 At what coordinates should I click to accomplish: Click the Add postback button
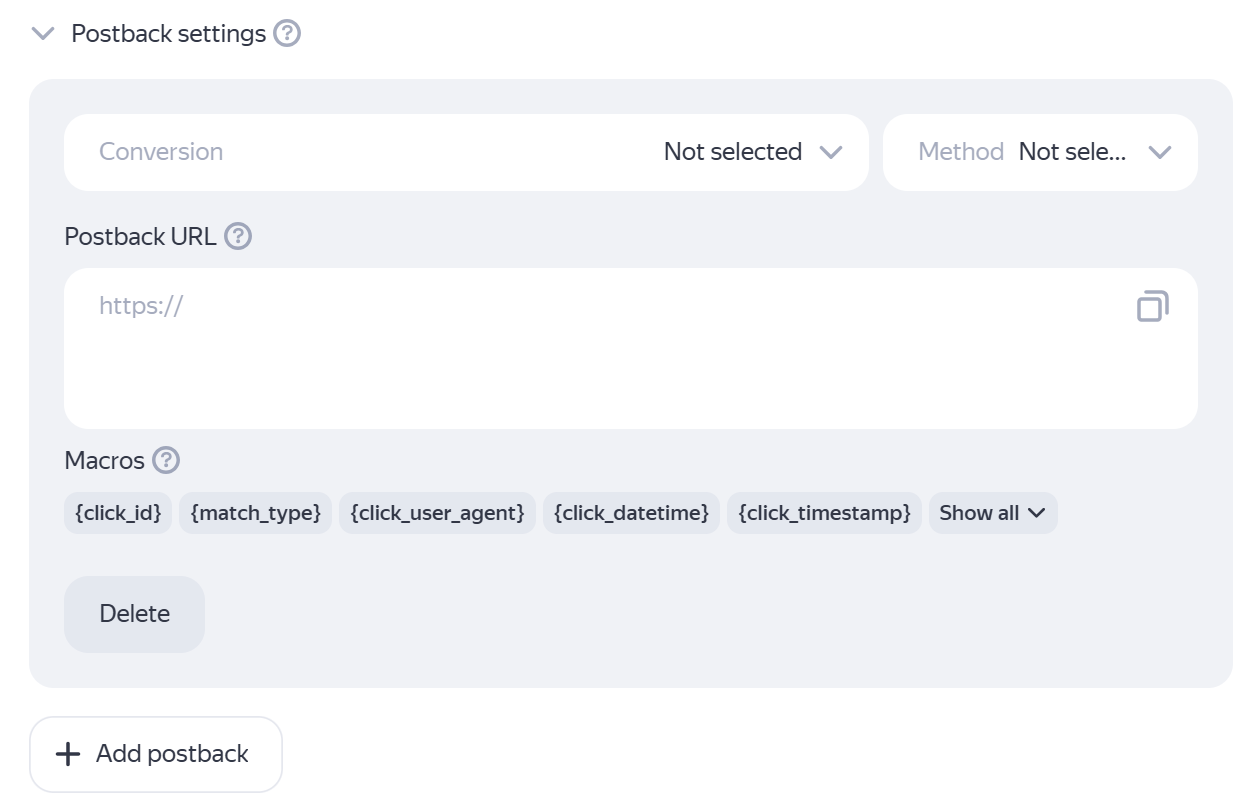156,754
